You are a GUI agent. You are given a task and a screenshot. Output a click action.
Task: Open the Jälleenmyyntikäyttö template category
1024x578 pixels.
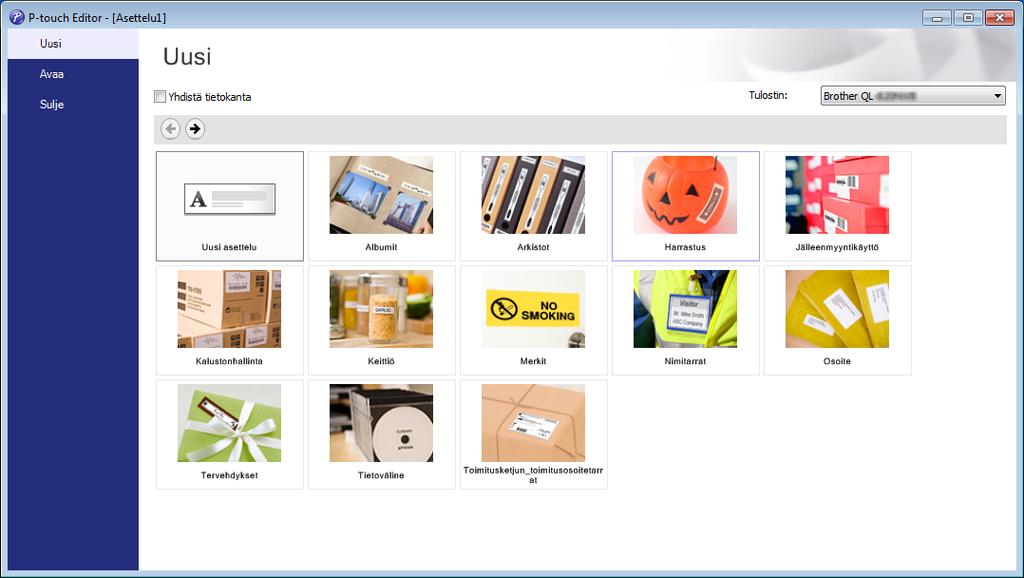coord(837,206)
